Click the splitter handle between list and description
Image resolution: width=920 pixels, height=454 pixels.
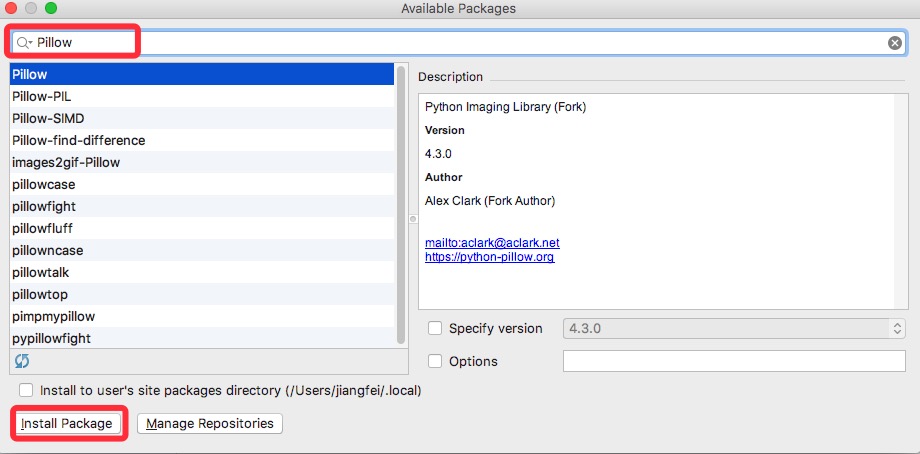tap(413, 218)
